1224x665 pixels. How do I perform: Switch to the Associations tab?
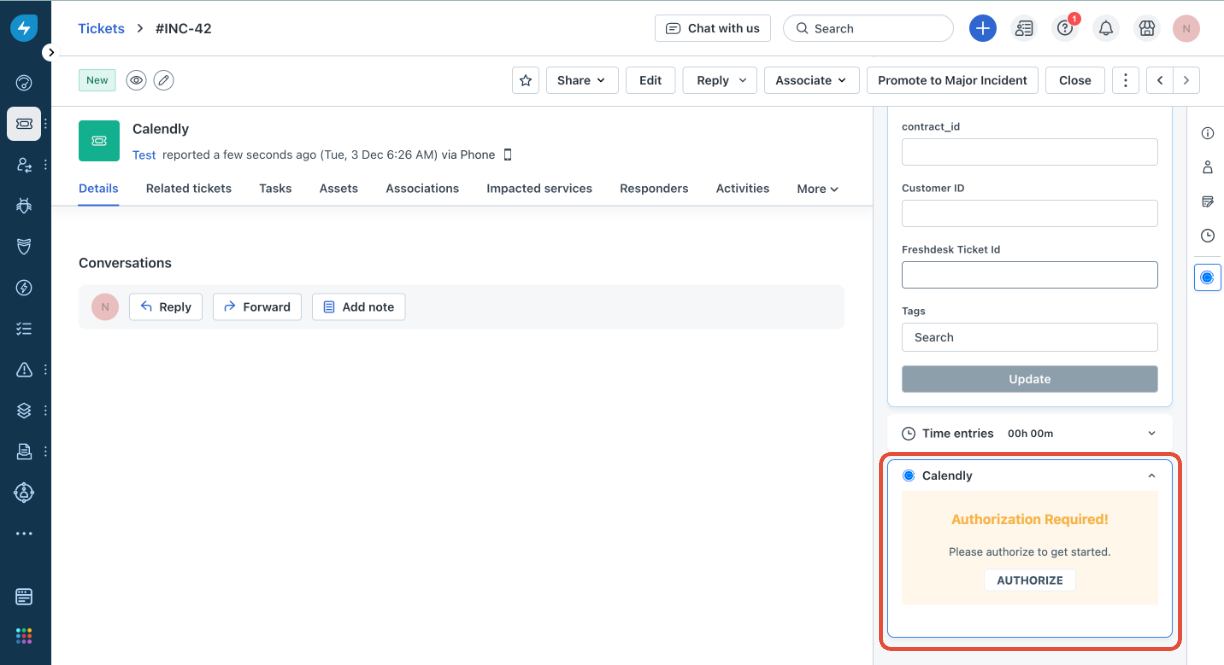(422, 188)
